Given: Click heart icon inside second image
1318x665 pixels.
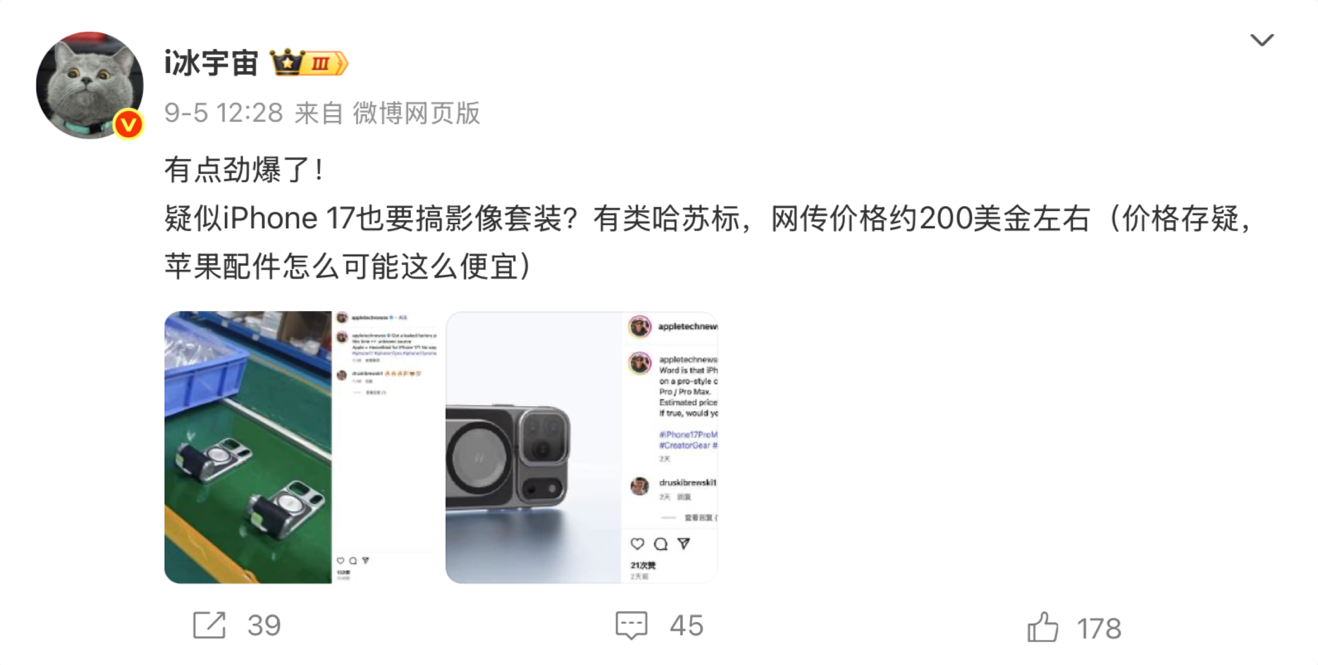Looking at the screenshot, I should click(x=637, y=544).
